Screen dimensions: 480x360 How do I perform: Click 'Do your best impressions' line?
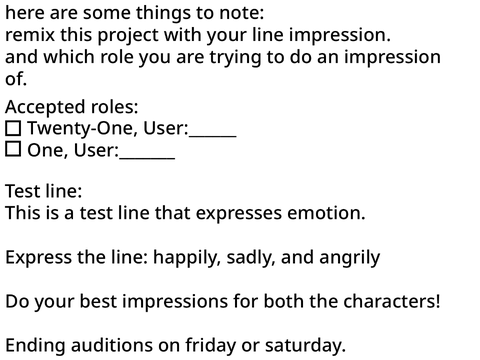(x=223, y=301)
